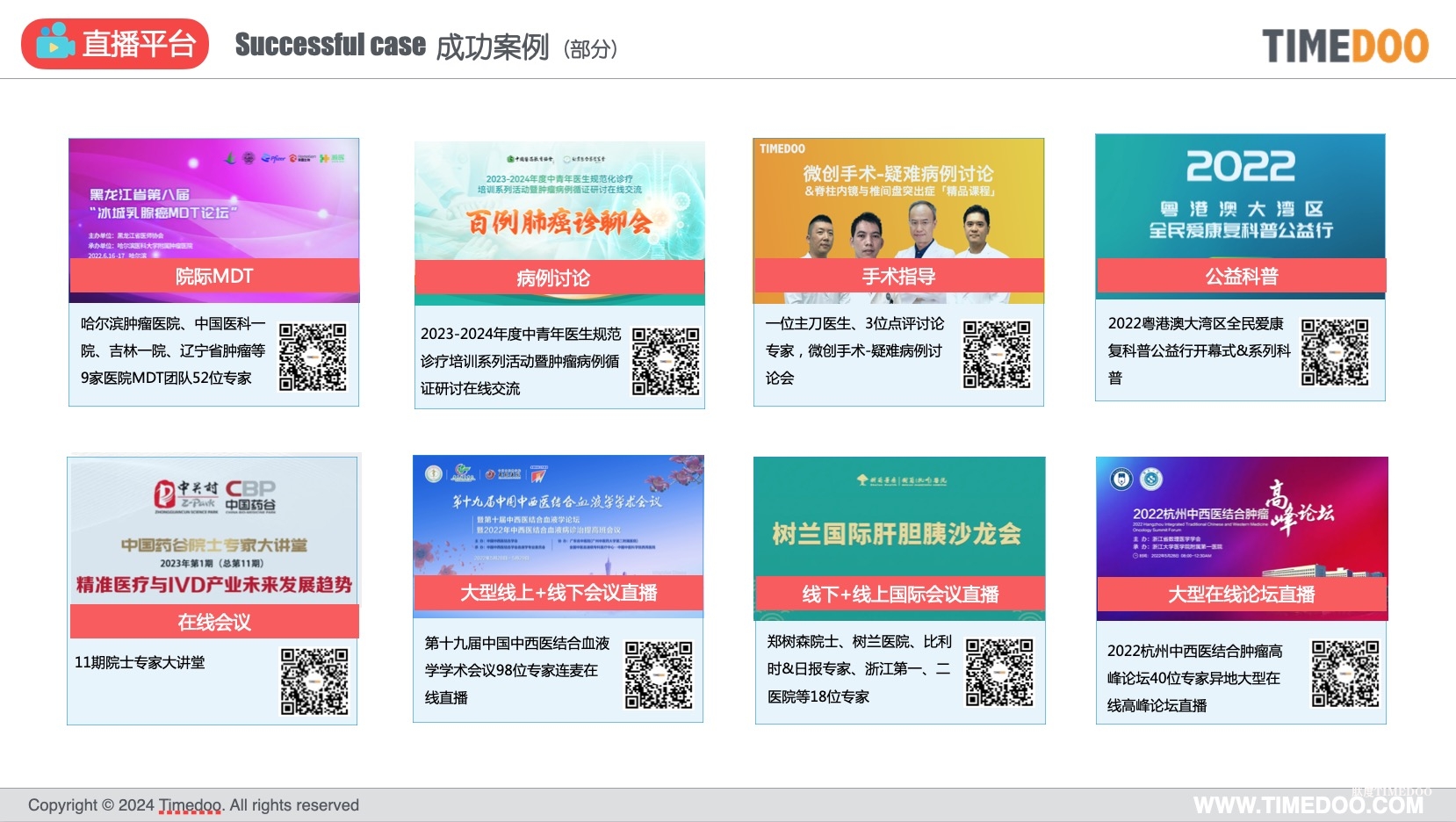Select the 公益科普 red label

point(1241,276)
